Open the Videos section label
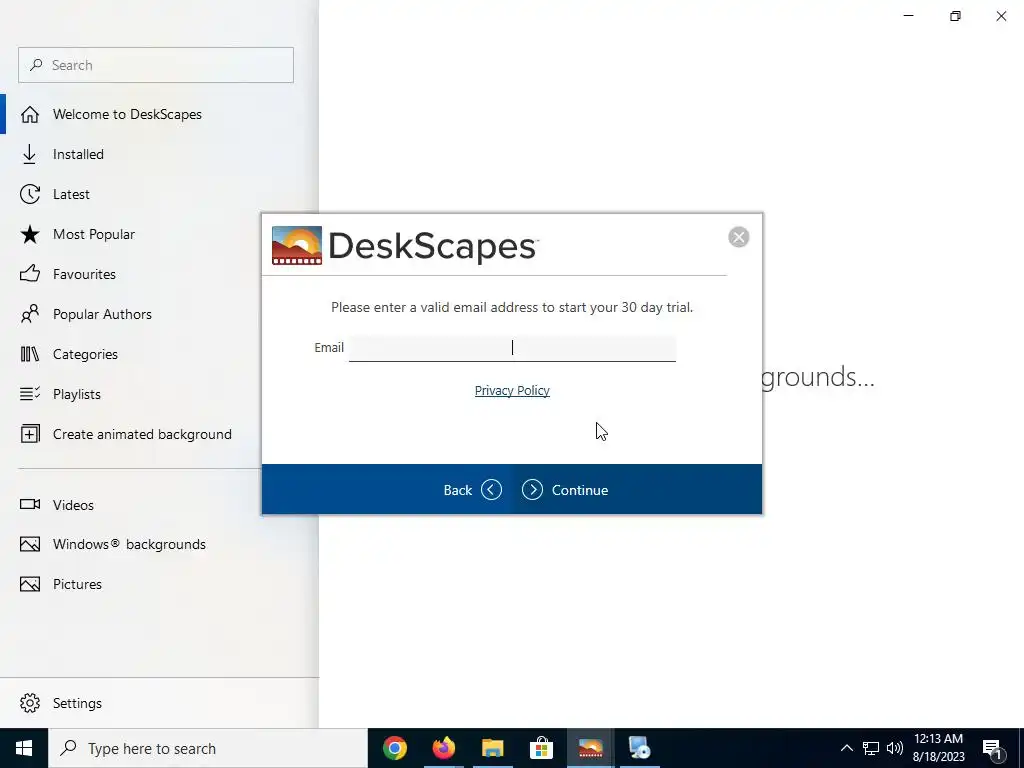1024x768 pixels. (73, 505)
